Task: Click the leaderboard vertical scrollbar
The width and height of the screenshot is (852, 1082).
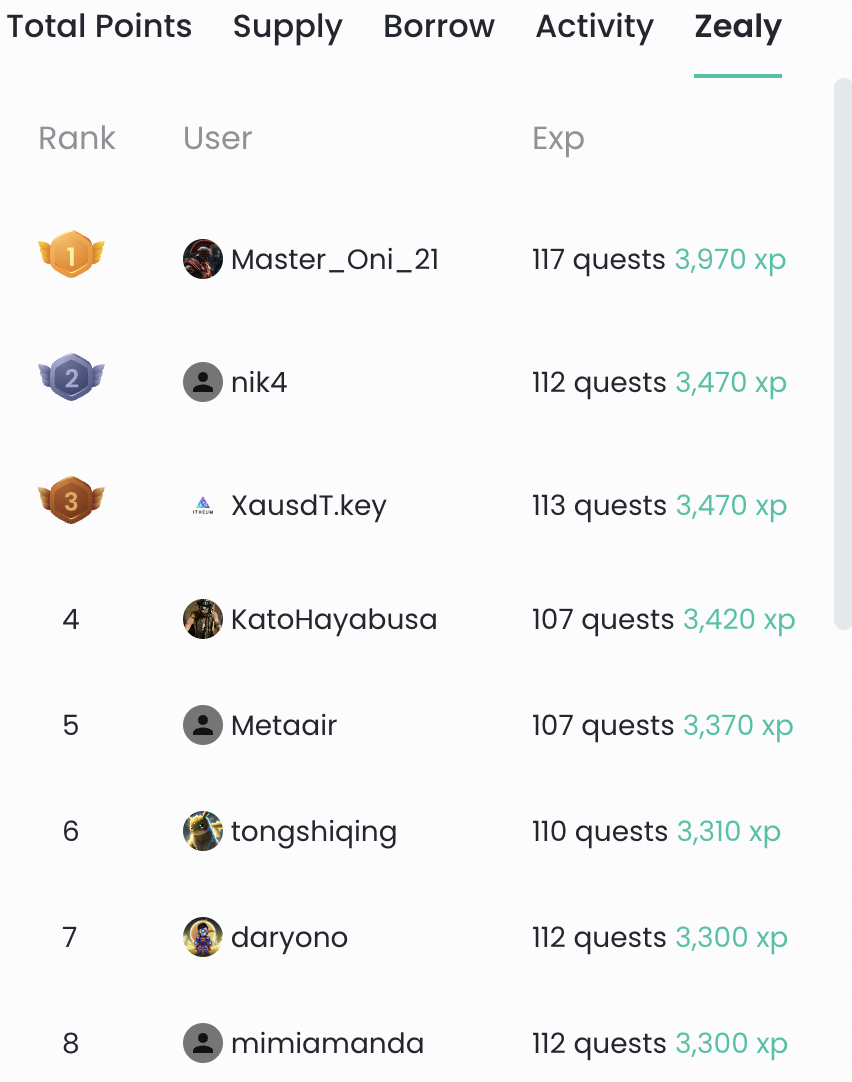Action: pyautogui.click(x=843, y=353)
